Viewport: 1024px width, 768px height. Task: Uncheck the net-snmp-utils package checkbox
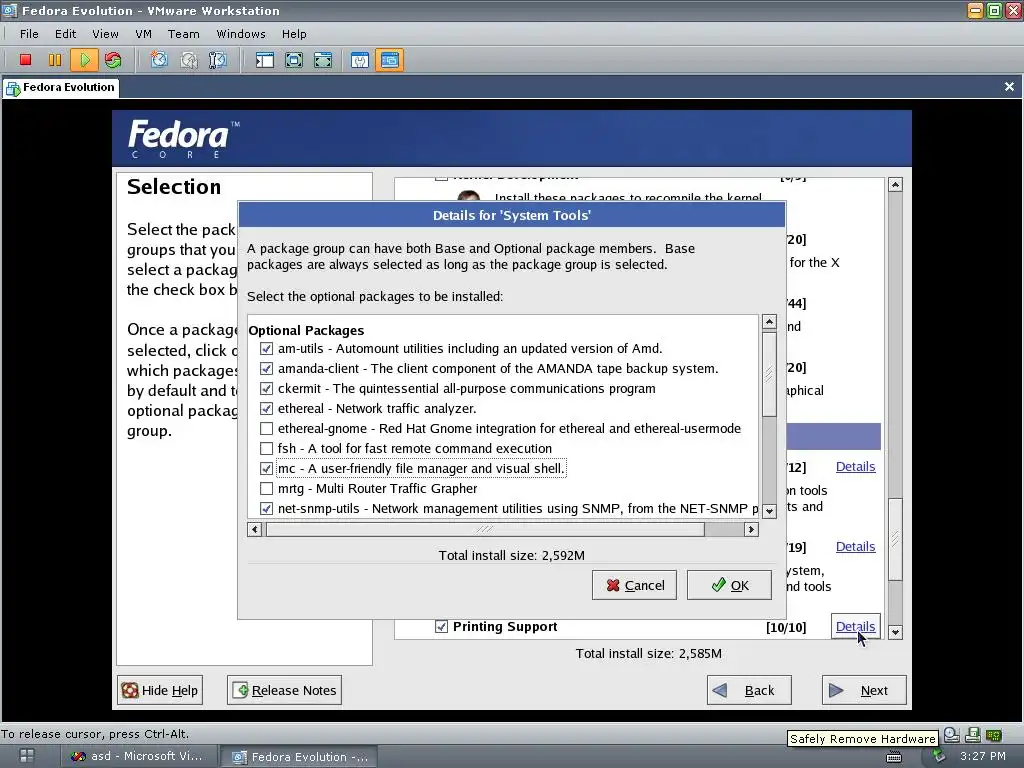point(266,508)
